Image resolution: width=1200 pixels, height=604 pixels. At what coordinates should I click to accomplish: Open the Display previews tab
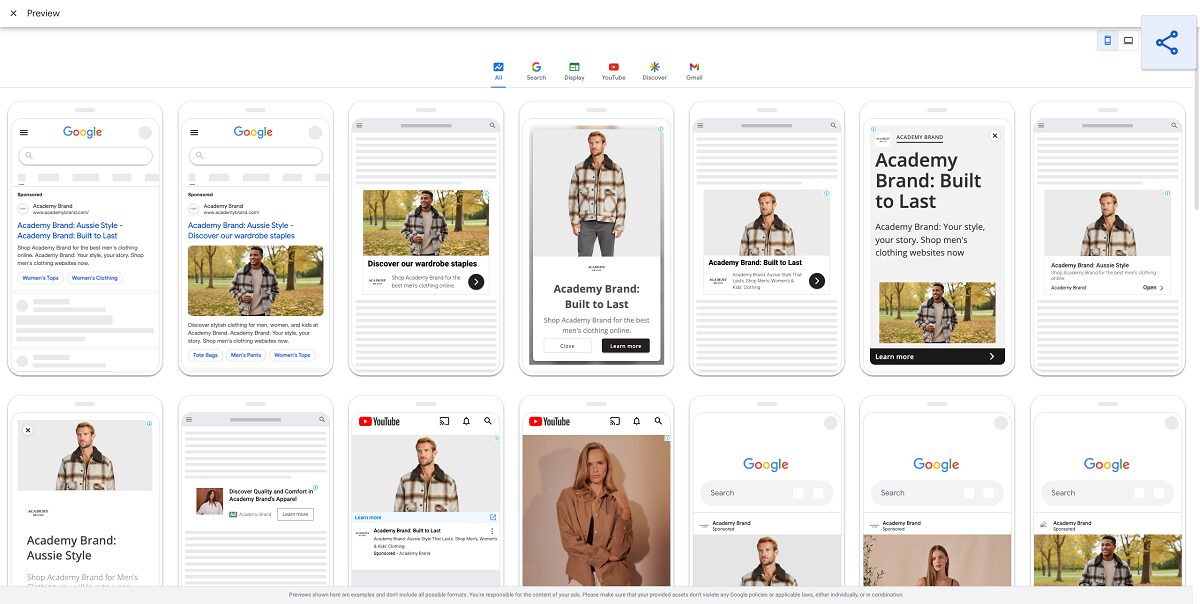pos(574,71)
